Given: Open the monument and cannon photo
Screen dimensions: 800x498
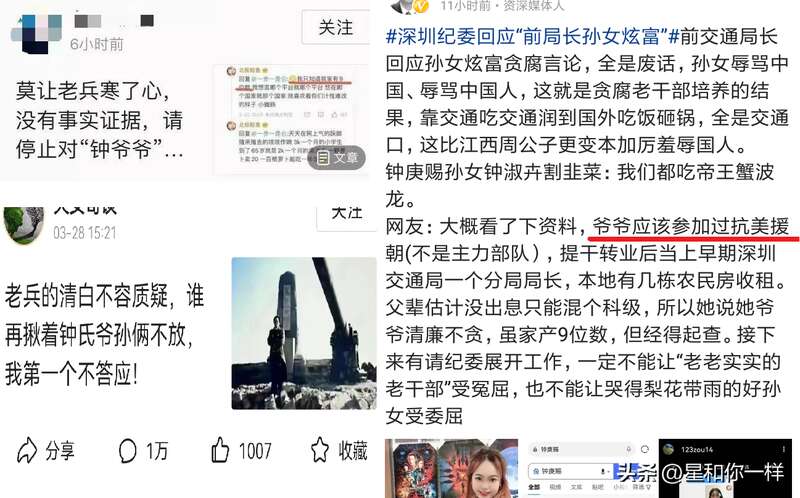Looking at the screenshot, I should coord(304,333).
